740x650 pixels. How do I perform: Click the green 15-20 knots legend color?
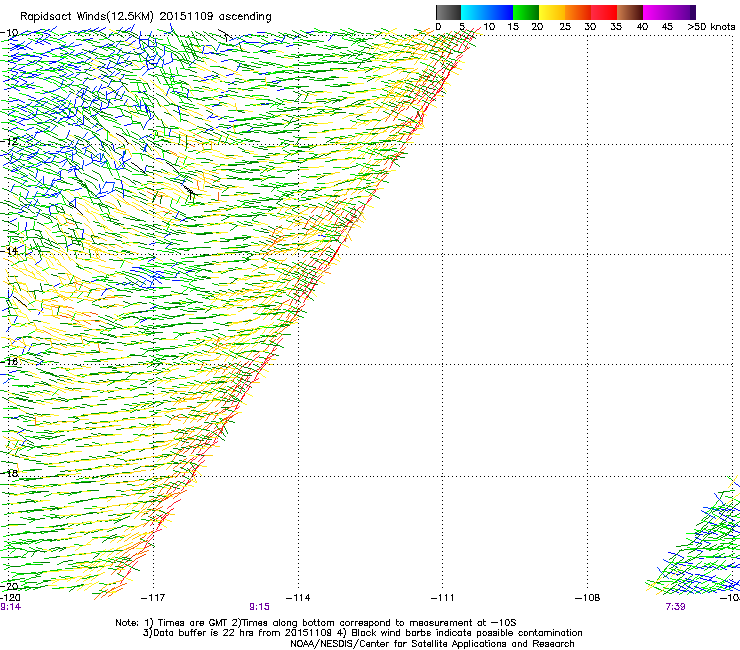(526, 12)
